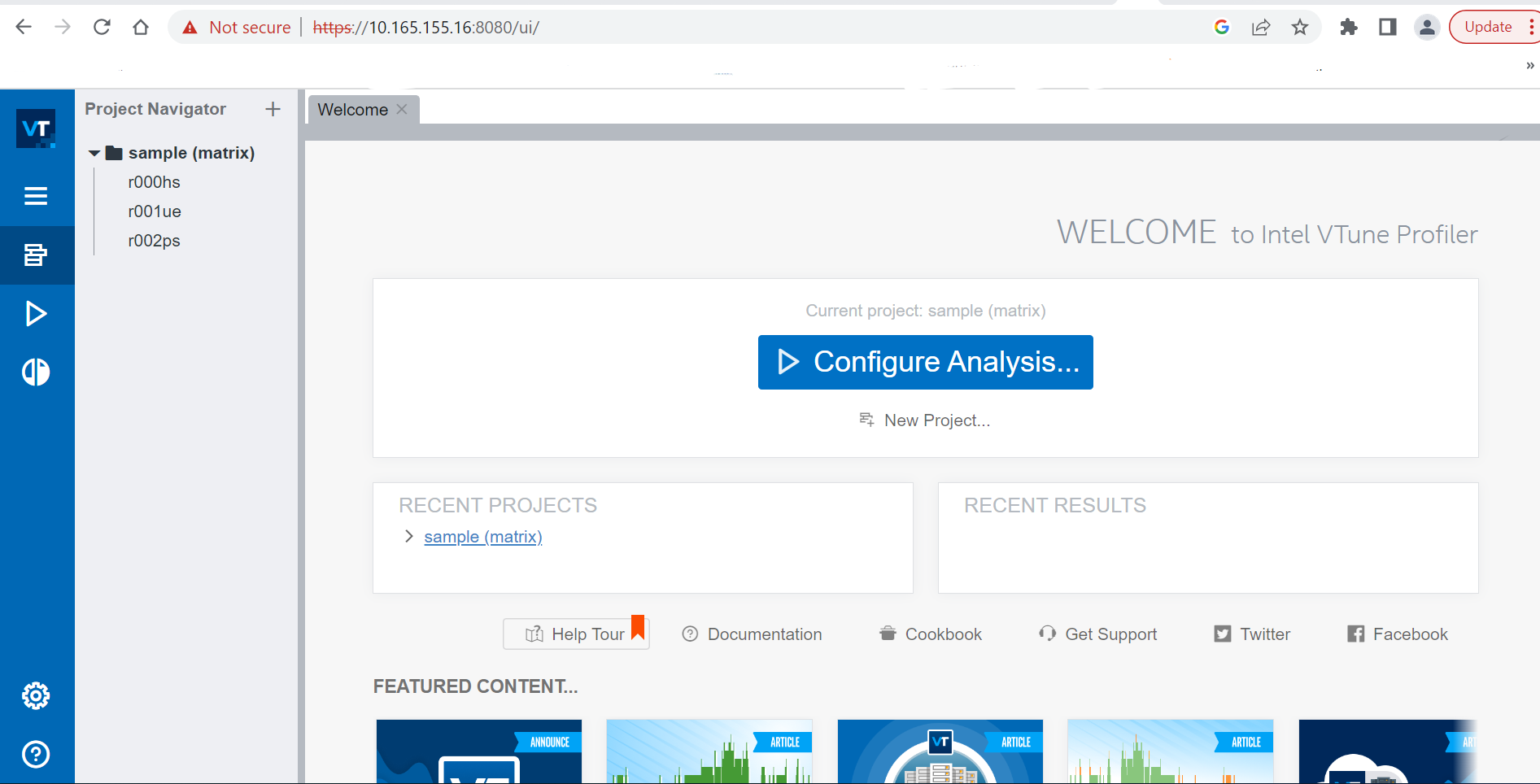Collapse the sample (matrix) project tree

[94, 152]
